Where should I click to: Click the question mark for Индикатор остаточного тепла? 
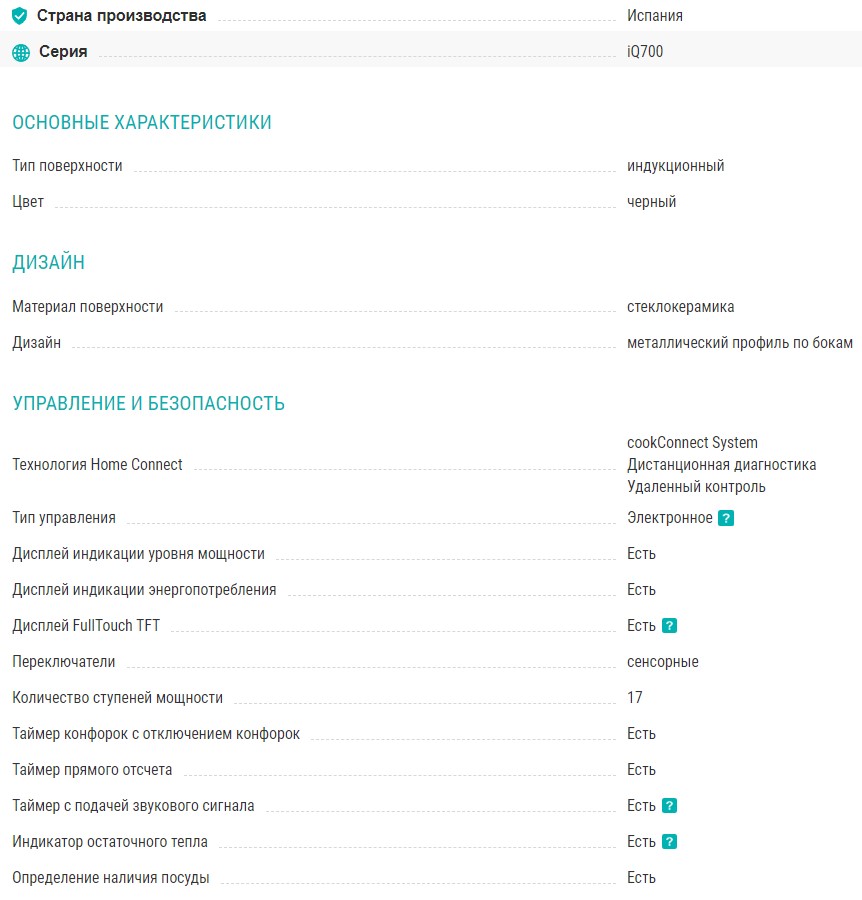[x=669, y=842]
